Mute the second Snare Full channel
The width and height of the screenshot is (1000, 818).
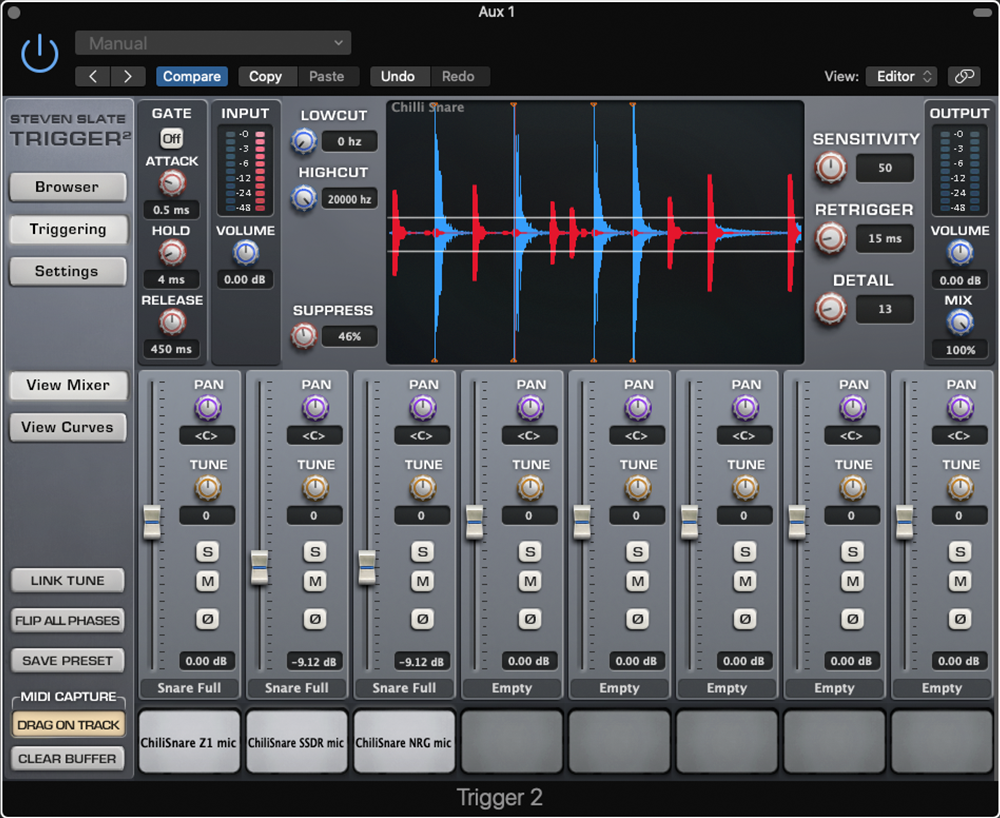(315, 581)
